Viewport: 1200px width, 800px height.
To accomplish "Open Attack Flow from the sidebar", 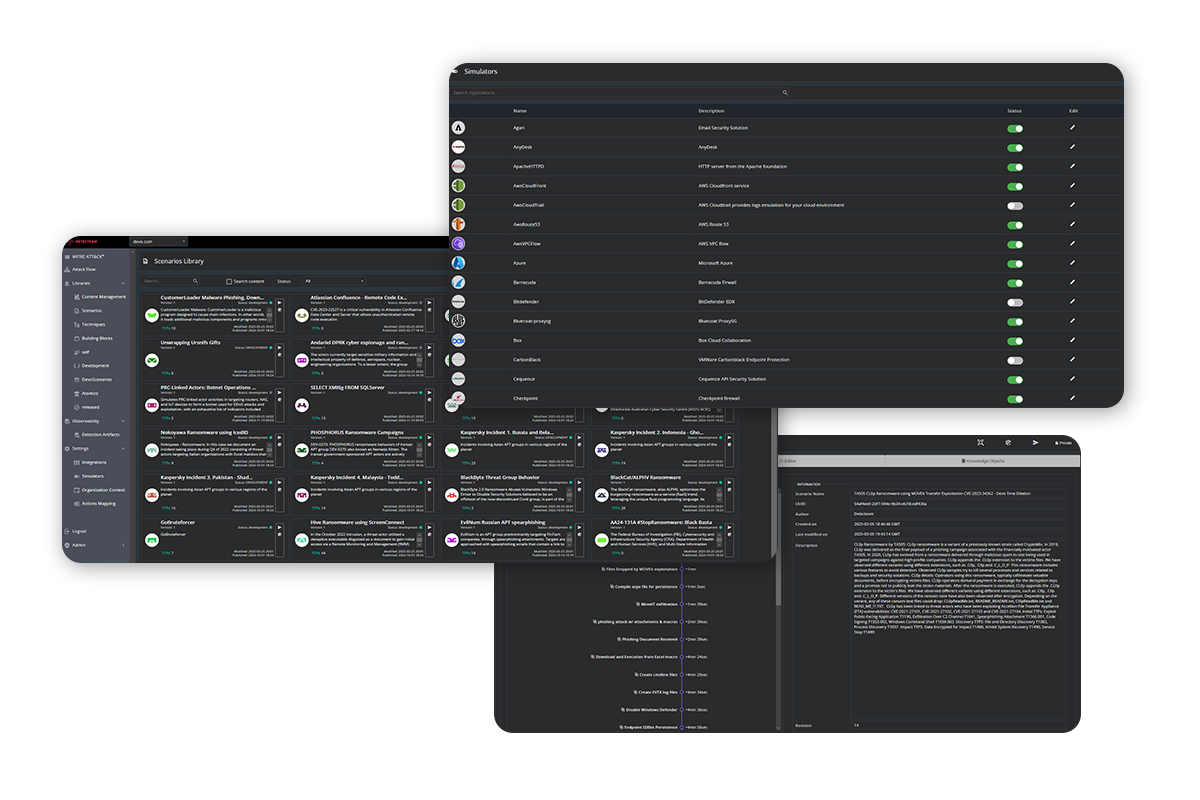I will 84,269.
